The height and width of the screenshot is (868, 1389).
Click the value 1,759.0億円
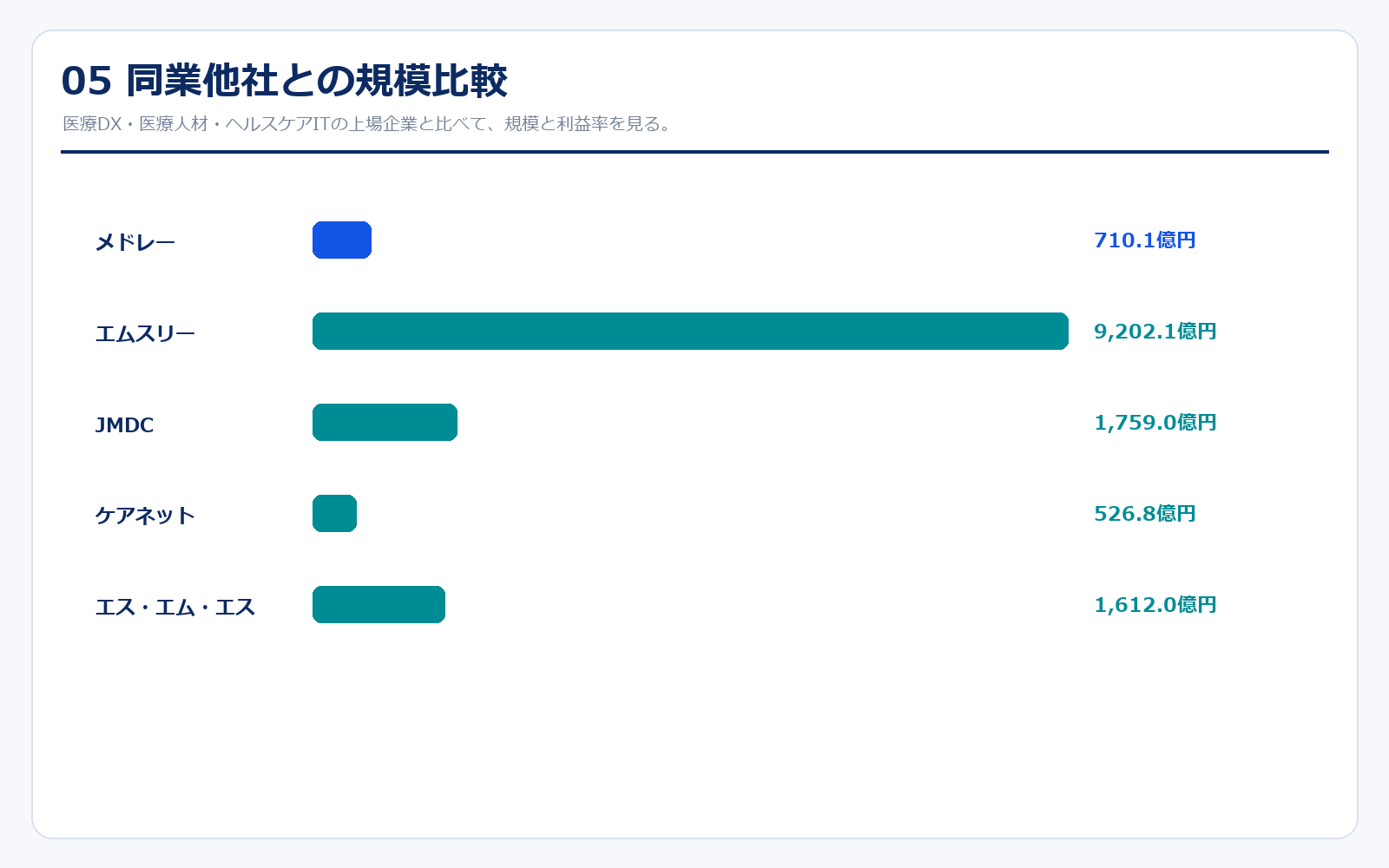1155,422
